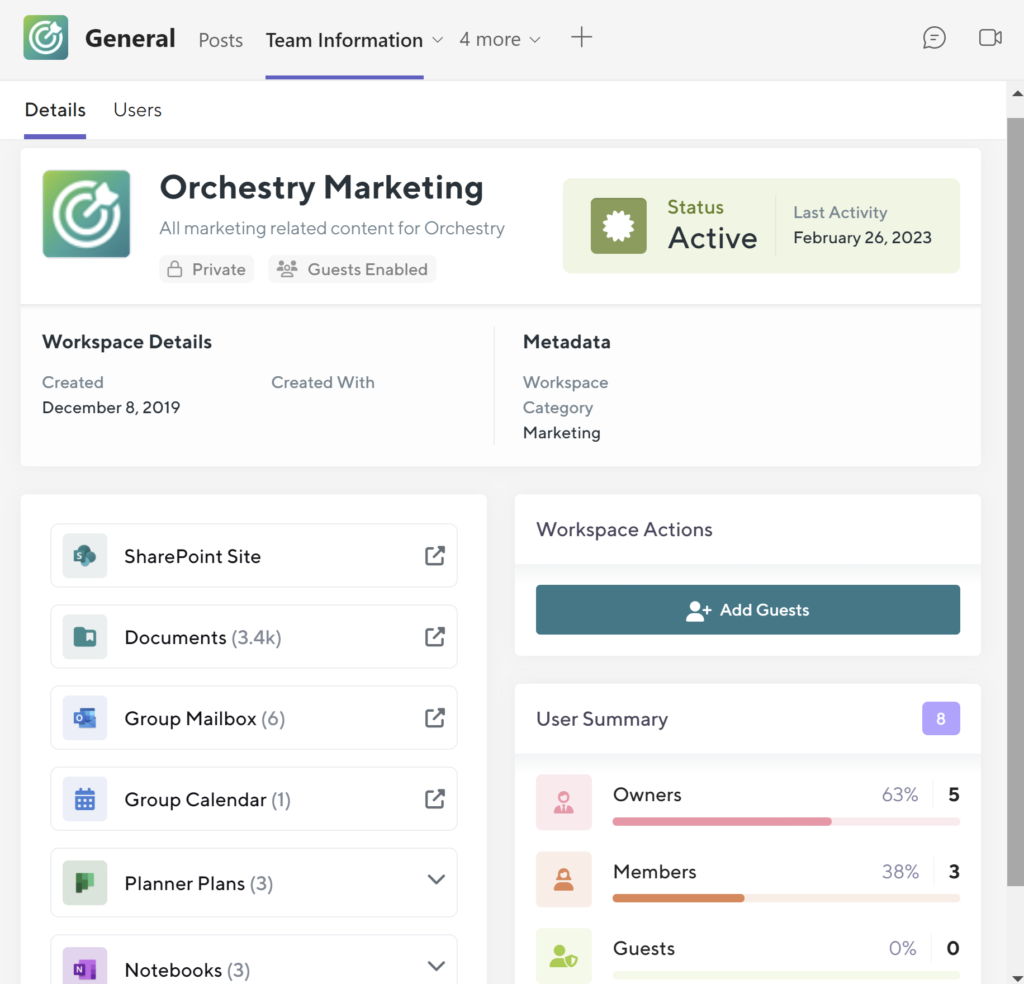Viewport: 1024px width, 984px height.
Task: Click the creation date December 8, 2019
Action: coord(111,407)
